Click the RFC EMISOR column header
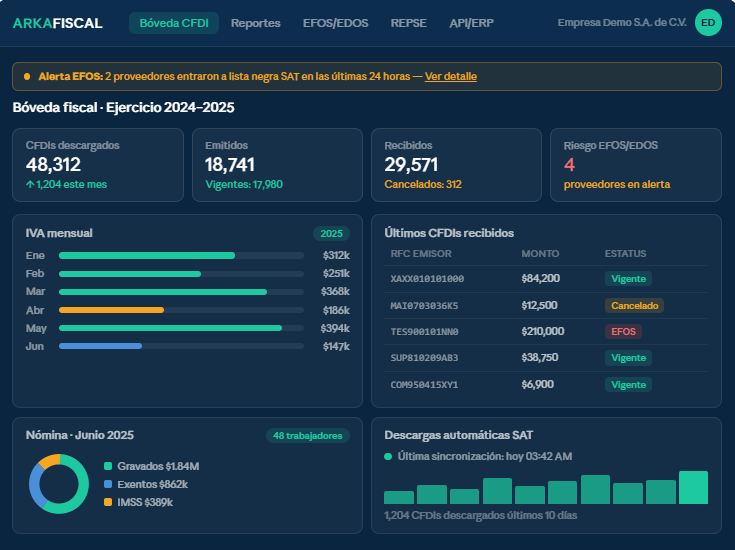735x550 pixels. click(421, 254)
